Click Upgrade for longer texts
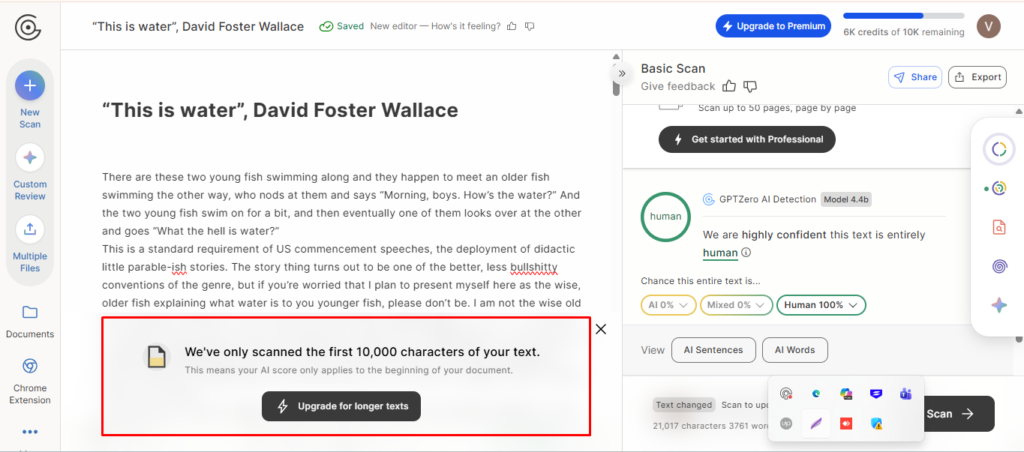This screenshot has height=452, width=1024. point(342,406)
